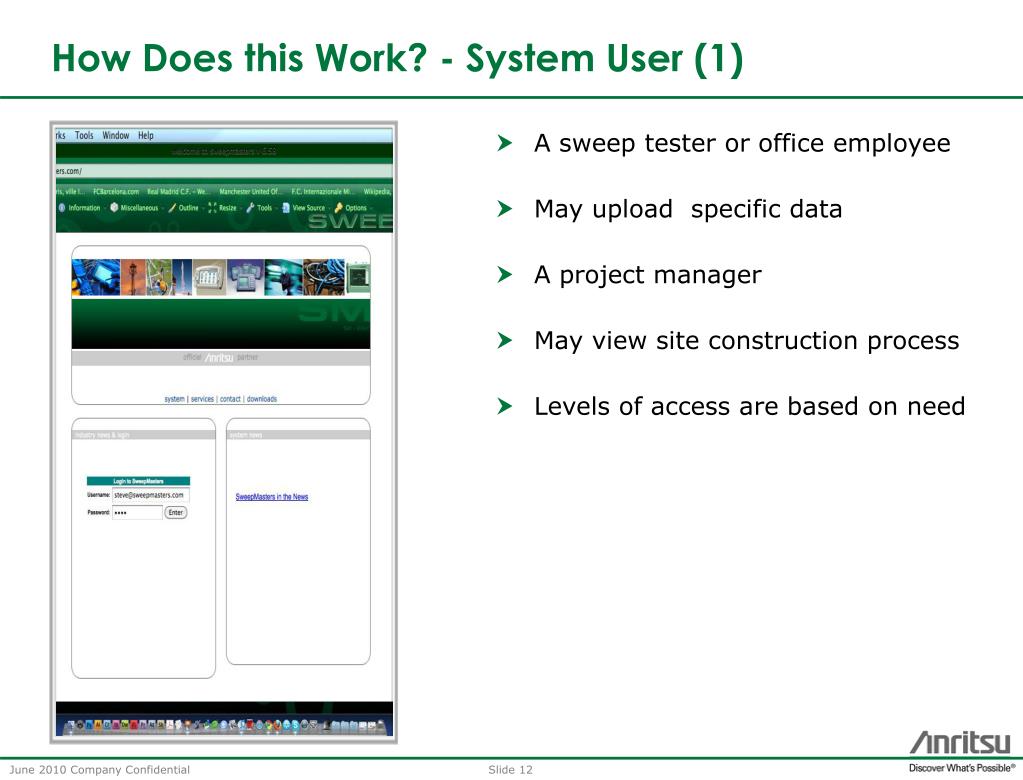The width and height of the screenshot is (1023, 780).
Task: Open the Miscellaneous toolbar dropdown label
Action: click(139, 208)
